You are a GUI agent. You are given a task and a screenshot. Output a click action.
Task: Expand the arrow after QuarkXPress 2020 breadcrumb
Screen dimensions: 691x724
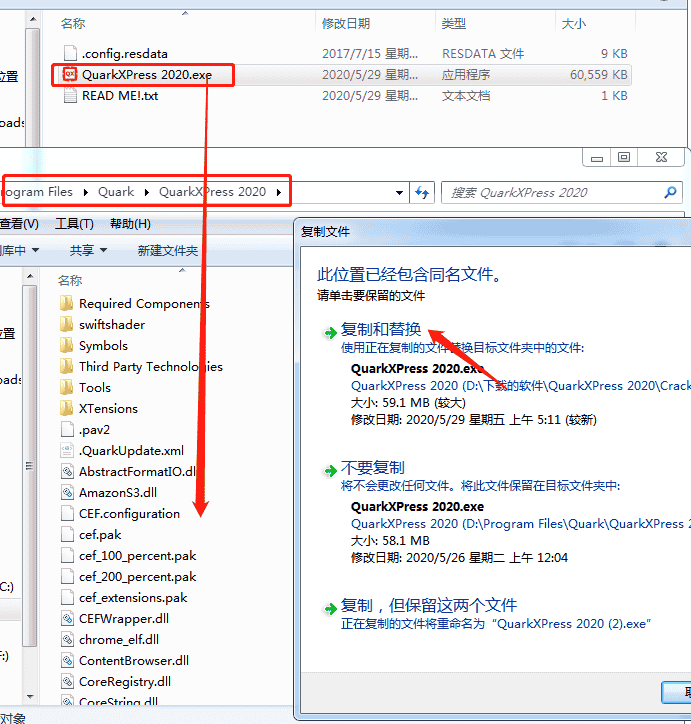pyautogui.click(x=279, y=192)
